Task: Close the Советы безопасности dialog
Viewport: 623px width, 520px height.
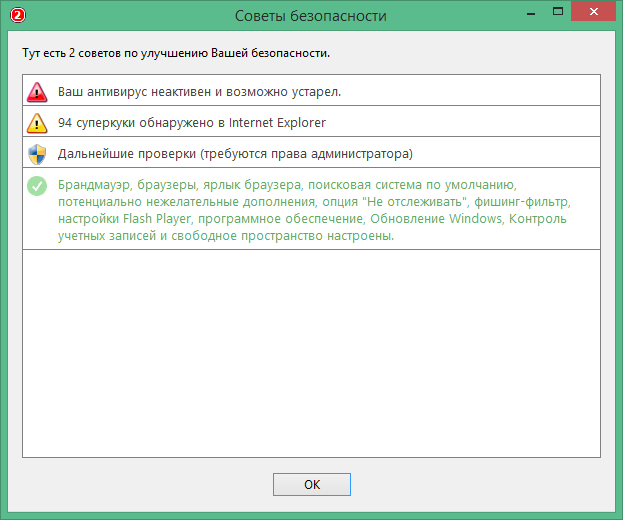Action: [594, 12]
